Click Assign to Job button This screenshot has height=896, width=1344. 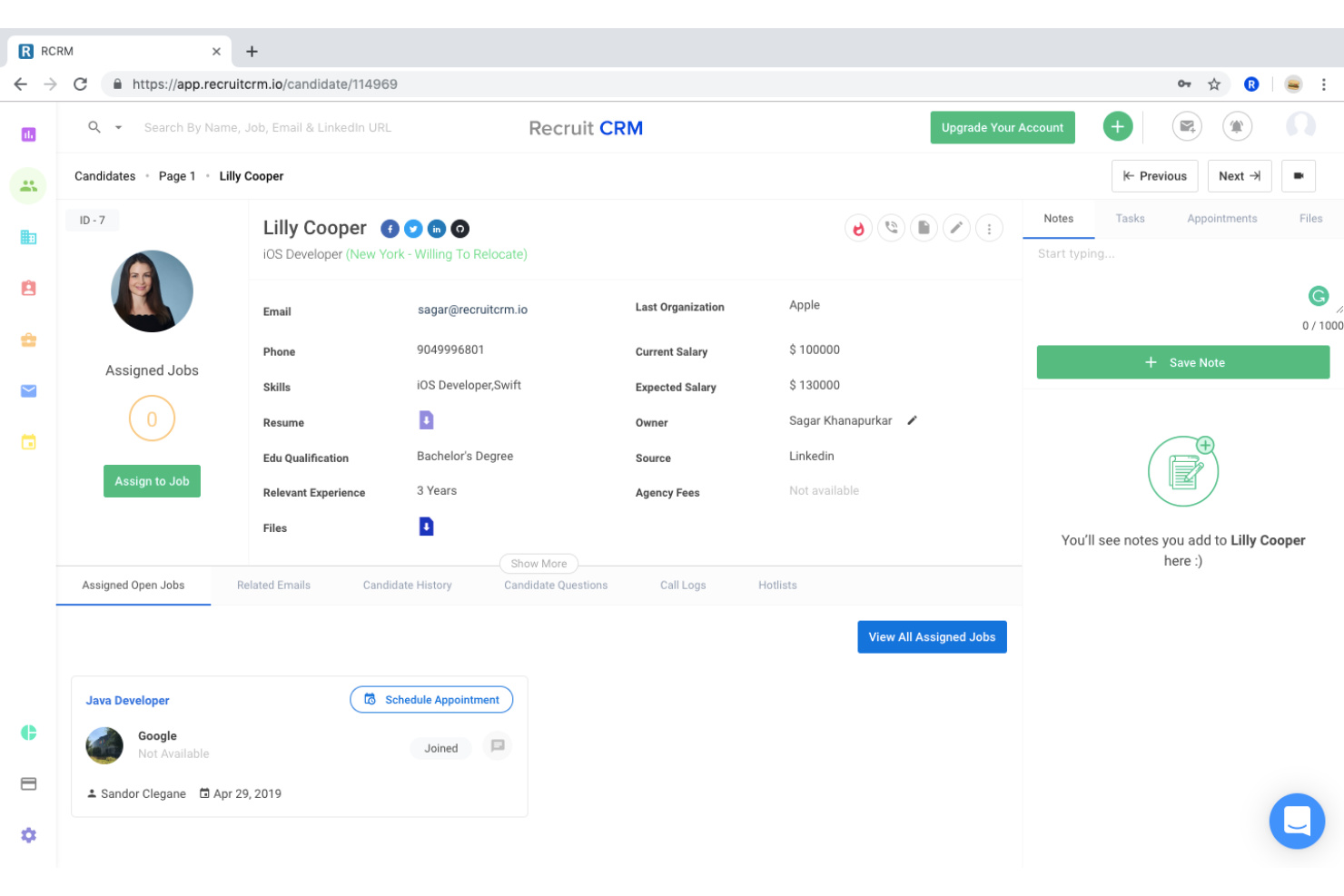tap(152, 481)
